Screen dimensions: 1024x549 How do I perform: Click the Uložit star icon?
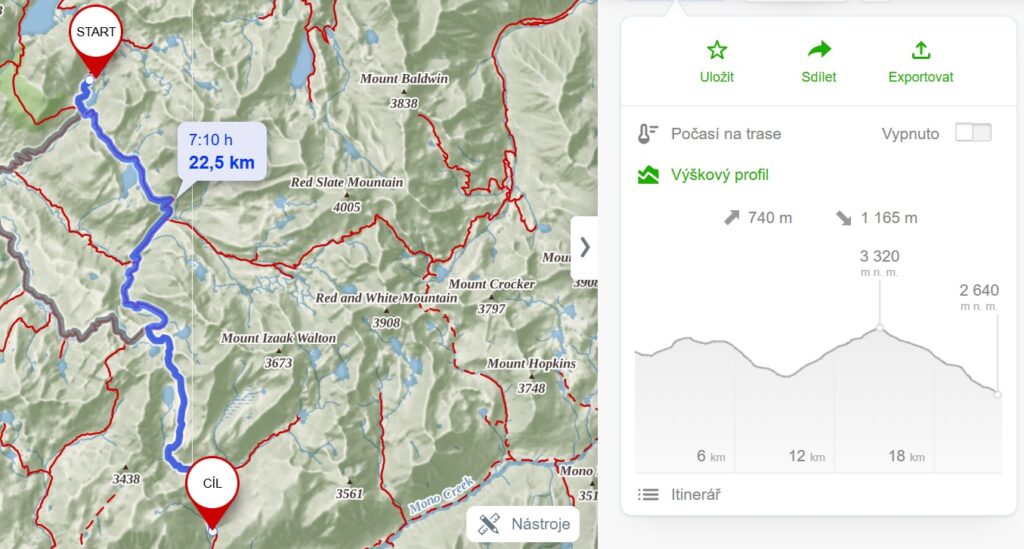coord(716,50)
